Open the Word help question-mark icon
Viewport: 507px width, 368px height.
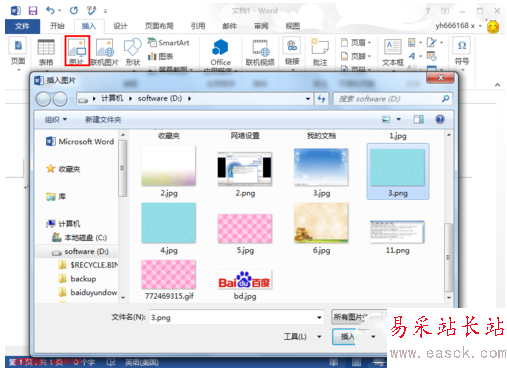click(428, 11)
